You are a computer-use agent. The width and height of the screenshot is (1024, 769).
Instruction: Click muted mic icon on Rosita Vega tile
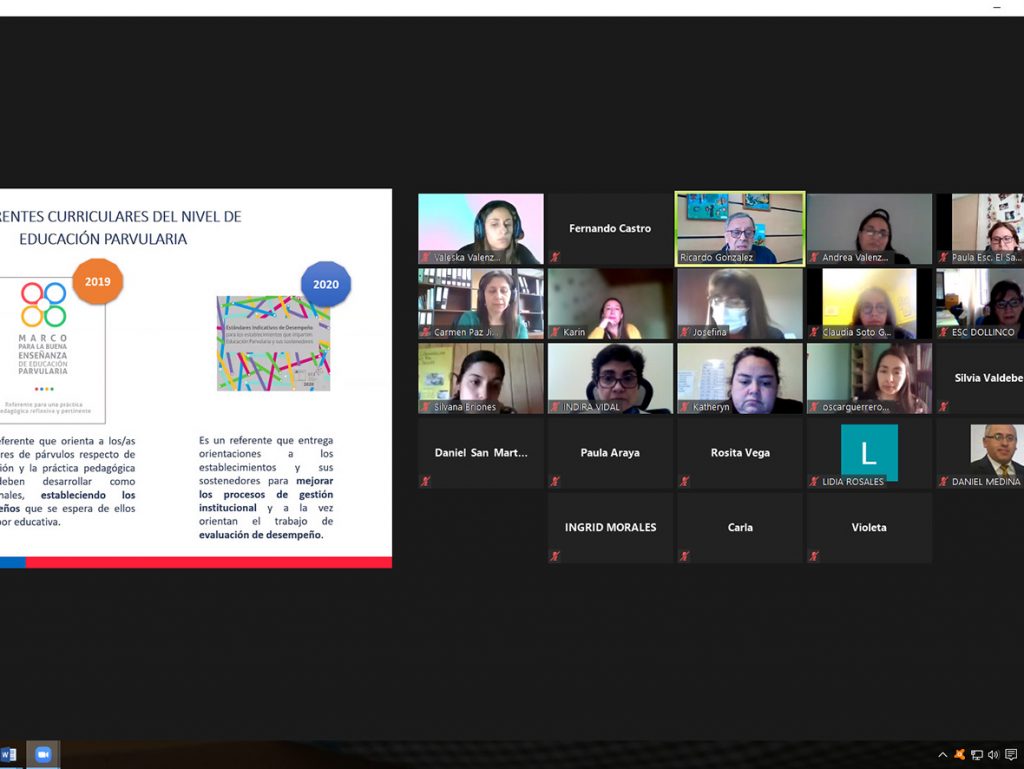tap(685, 482)
